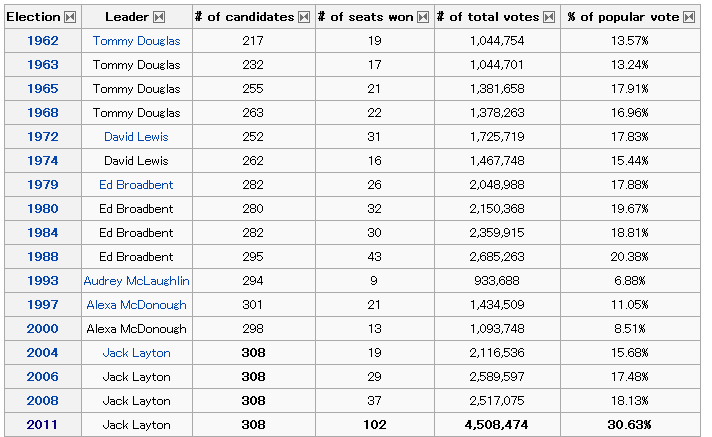Image resolution: width=712 pixels, height=437 pixels.
Task: Select the 4,508,474 total votes cell
Action: click(x=497, y=425)
